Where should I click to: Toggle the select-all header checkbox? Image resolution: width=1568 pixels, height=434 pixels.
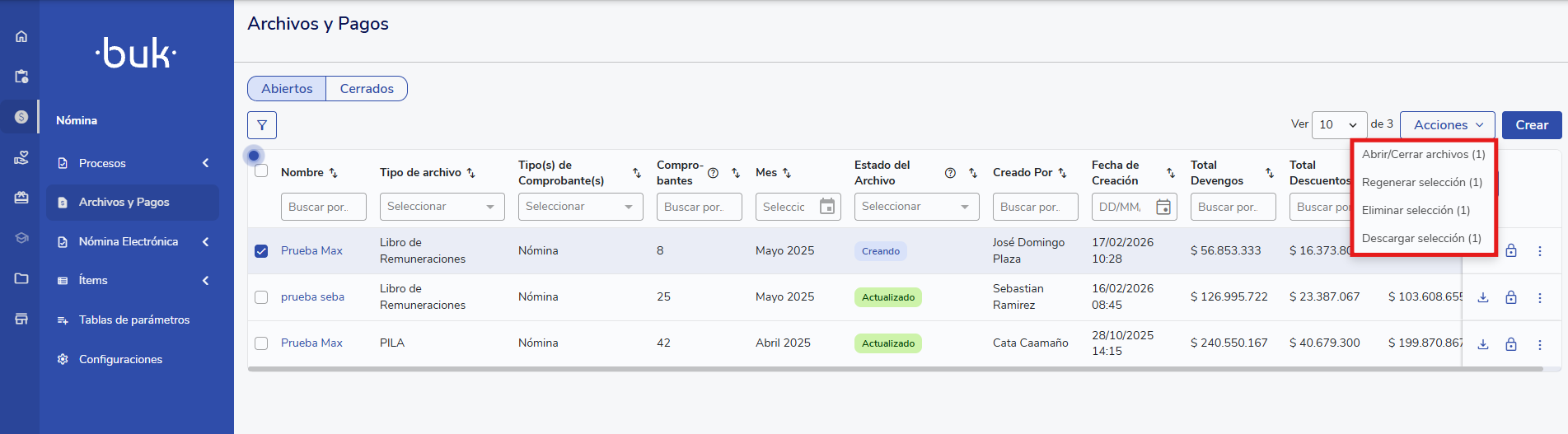pos(261,171)
